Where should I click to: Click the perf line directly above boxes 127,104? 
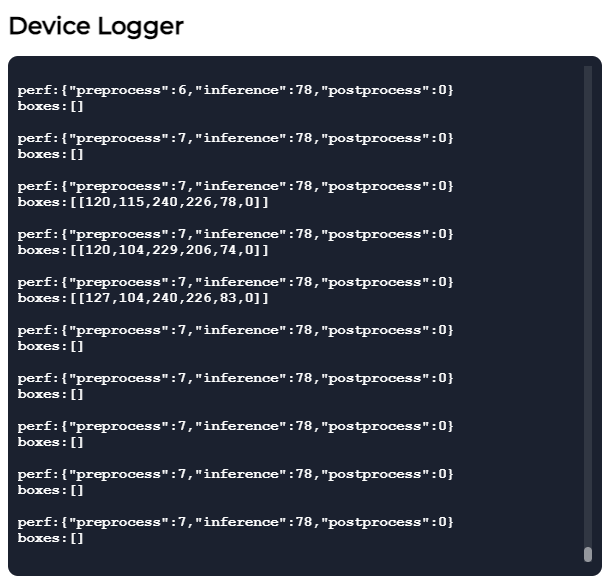(235, 282)
